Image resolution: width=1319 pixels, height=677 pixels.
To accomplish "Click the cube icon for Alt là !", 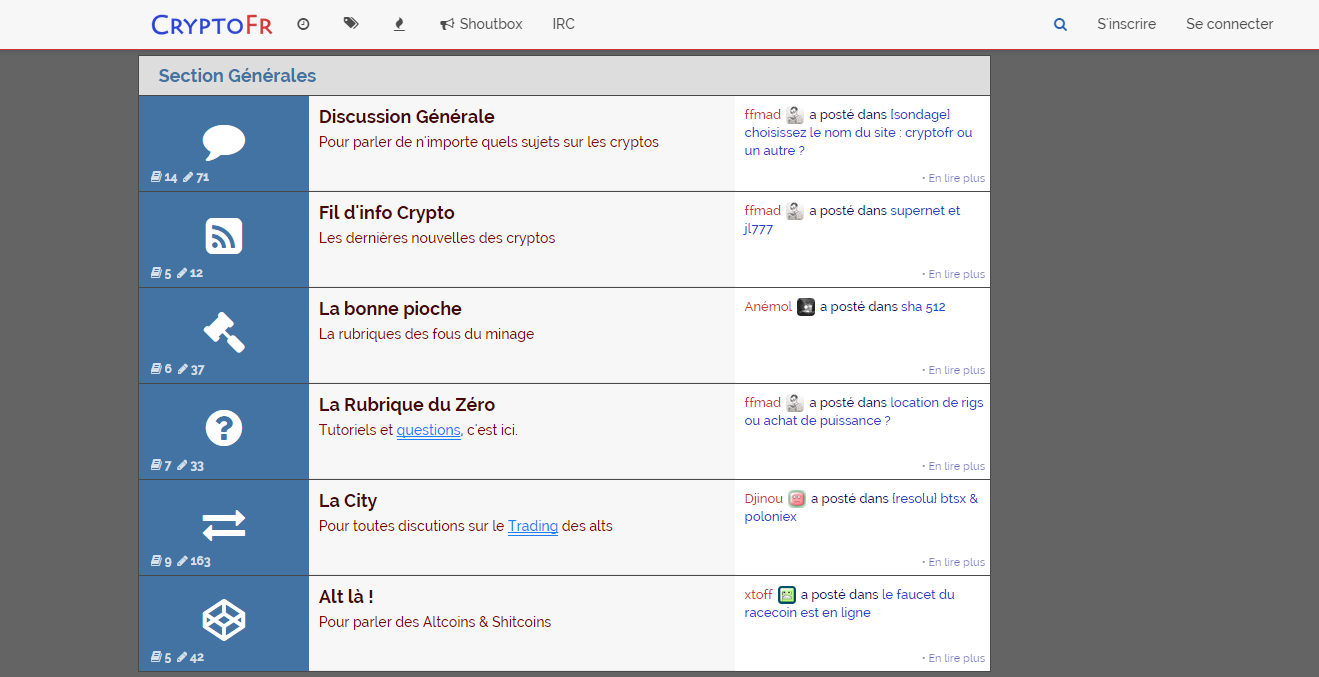I will [223, 620].
